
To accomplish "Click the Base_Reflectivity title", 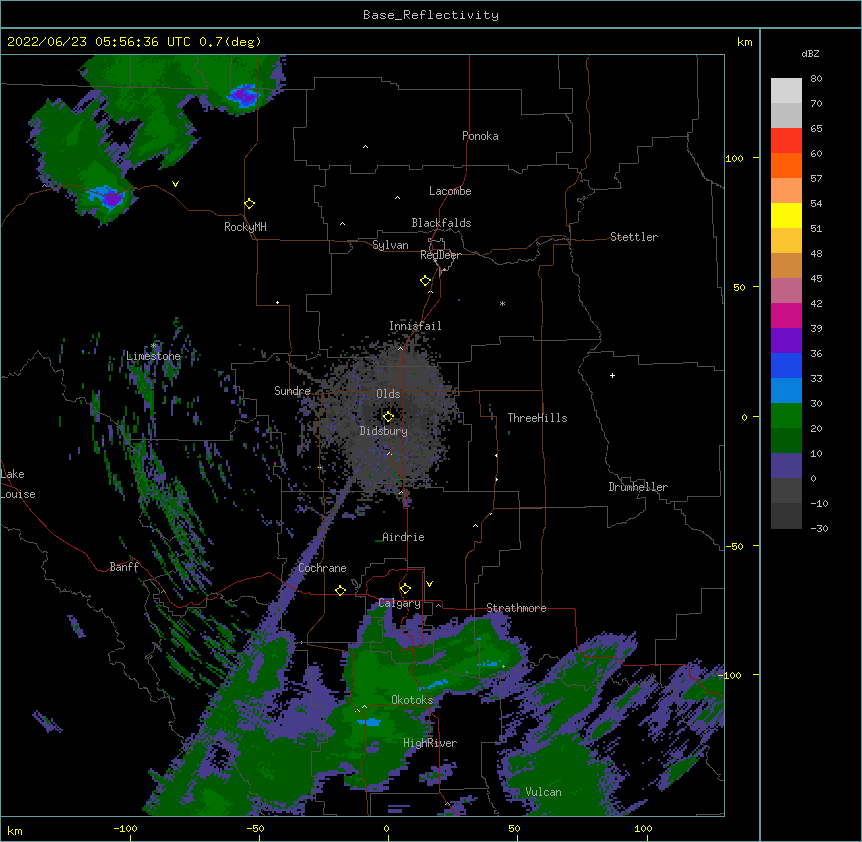I will point(431,15).
